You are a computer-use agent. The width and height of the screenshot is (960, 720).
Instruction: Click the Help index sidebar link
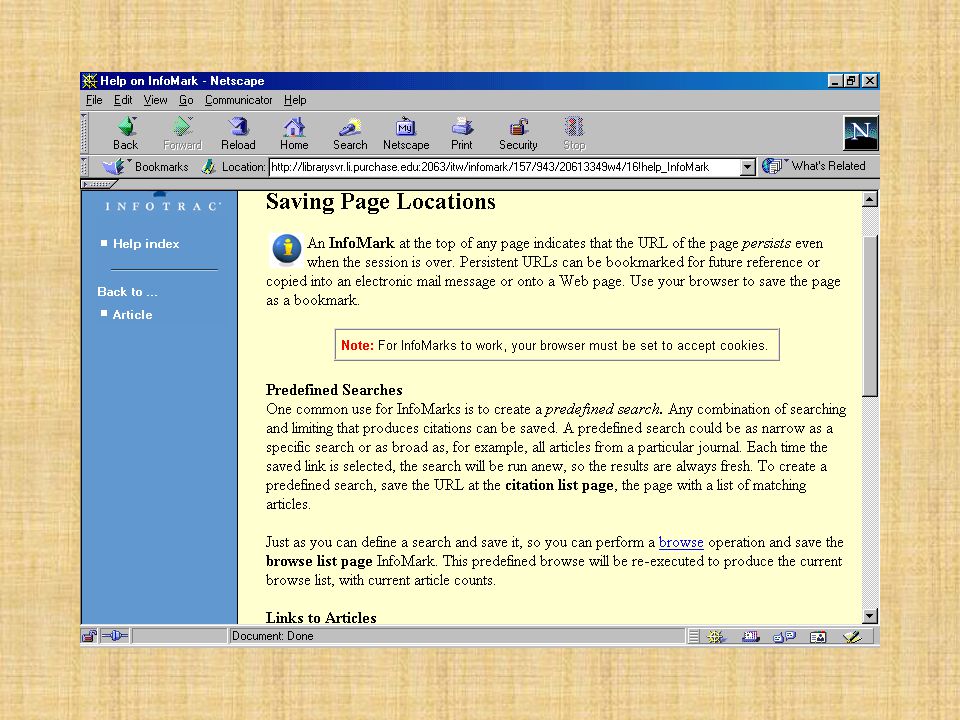[146, 244]
